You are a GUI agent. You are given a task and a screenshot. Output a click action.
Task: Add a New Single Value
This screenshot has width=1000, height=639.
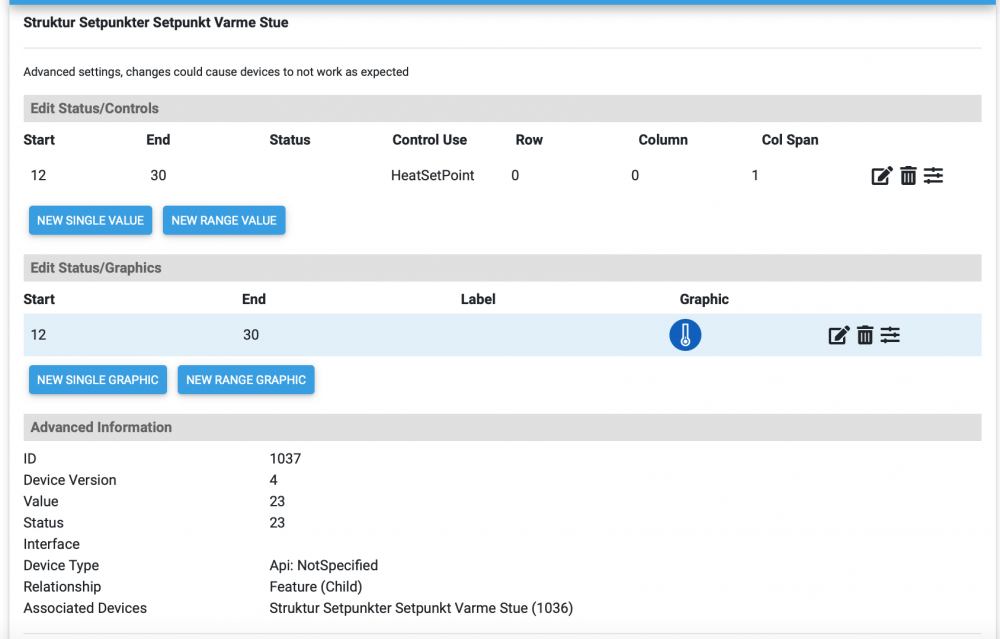coord(91,220)
